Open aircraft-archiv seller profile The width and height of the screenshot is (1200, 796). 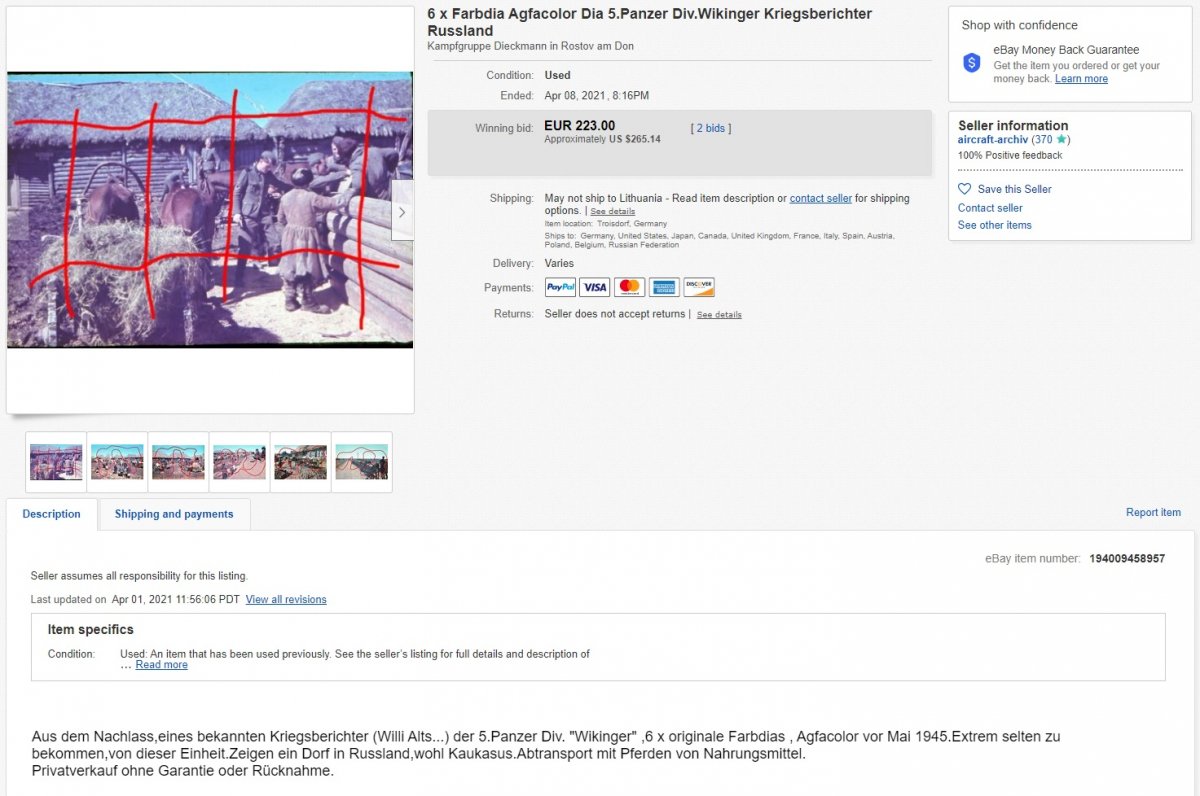pyautogui.click(x=993, y=140)
